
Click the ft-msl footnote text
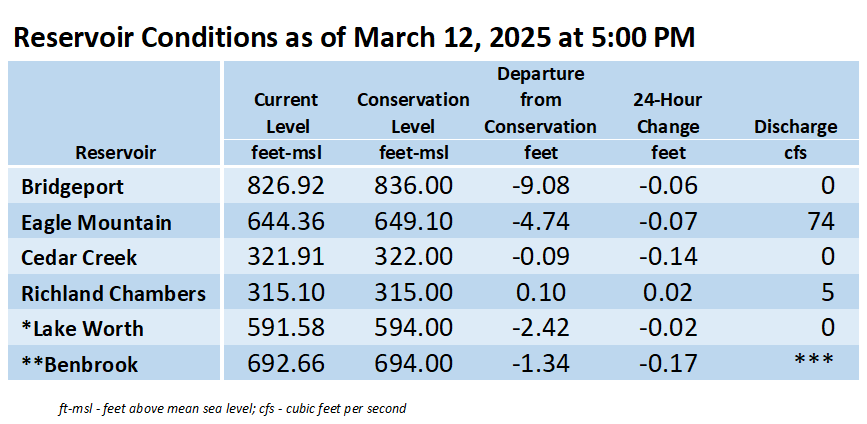click(x=232, y=409)
